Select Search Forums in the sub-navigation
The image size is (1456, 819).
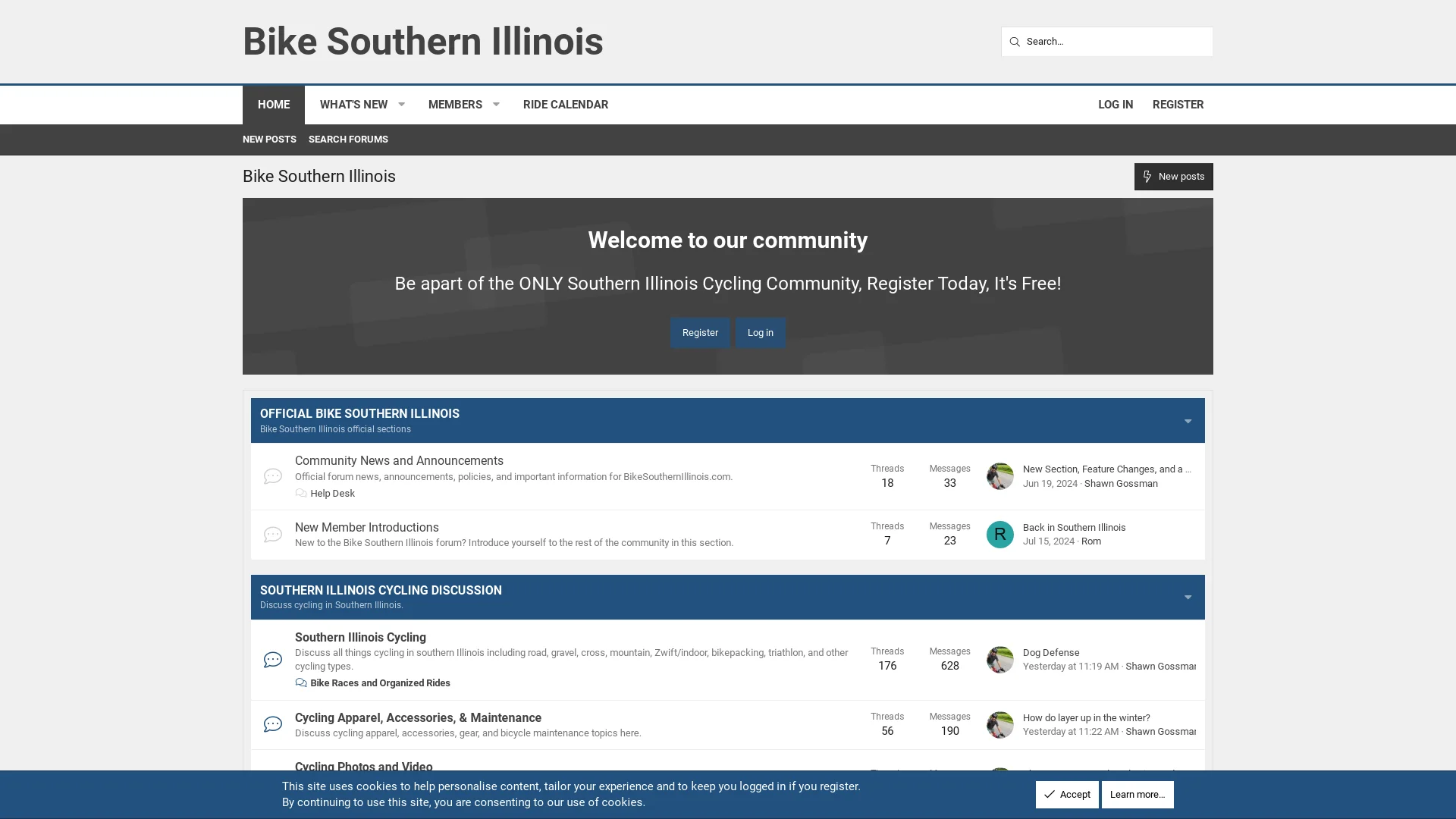click(x=348, y=140)
